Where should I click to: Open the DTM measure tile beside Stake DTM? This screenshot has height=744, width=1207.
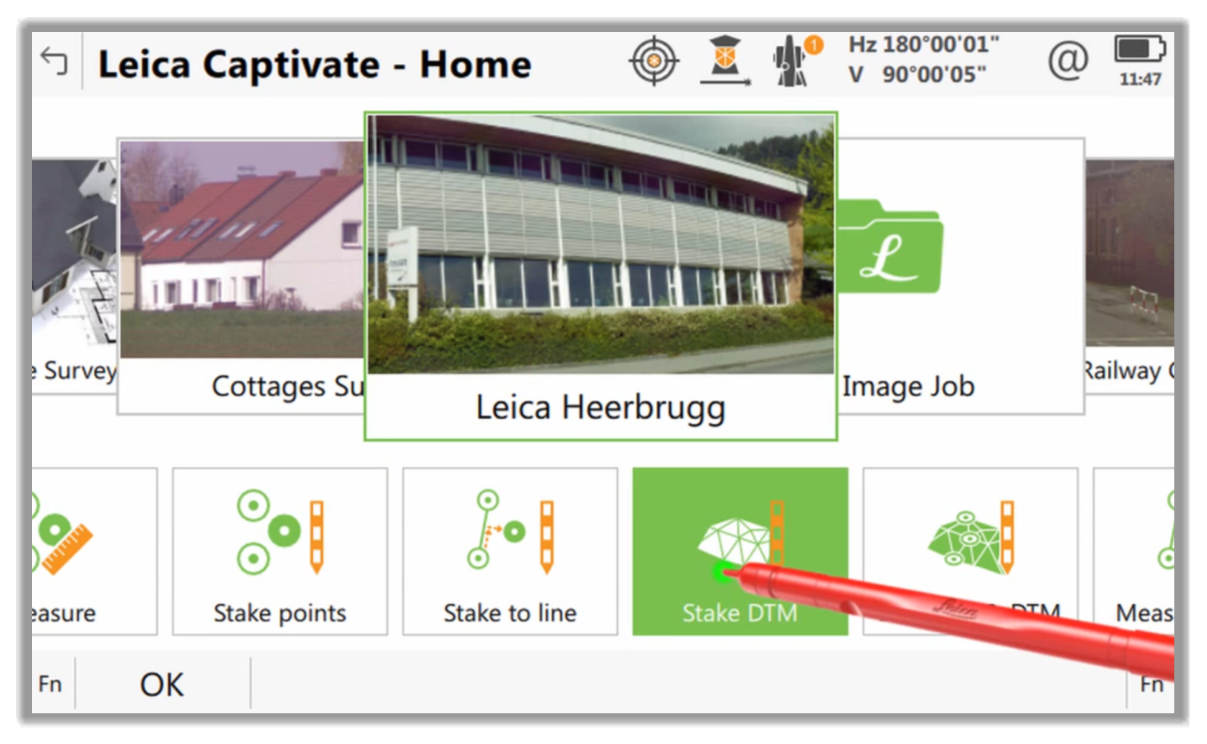970,551
